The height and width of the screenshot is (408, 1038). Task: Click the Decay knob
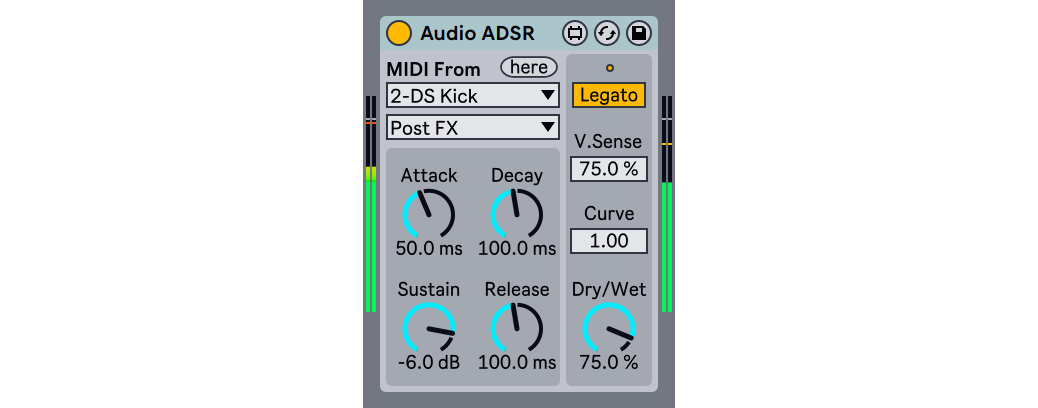click(x=517, y=213)
